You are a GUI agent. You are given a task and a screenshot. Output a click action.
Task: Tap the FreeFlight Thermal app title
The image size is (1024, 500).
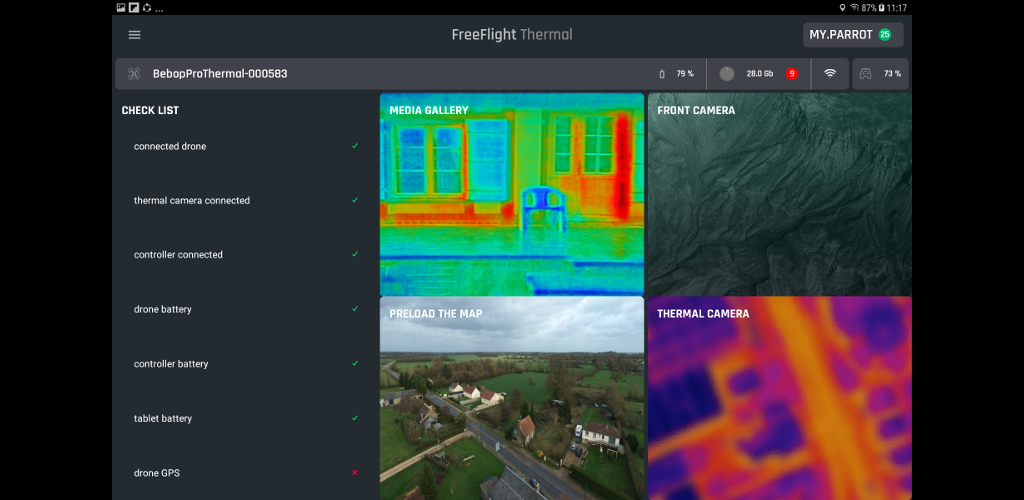click(512, 35)
